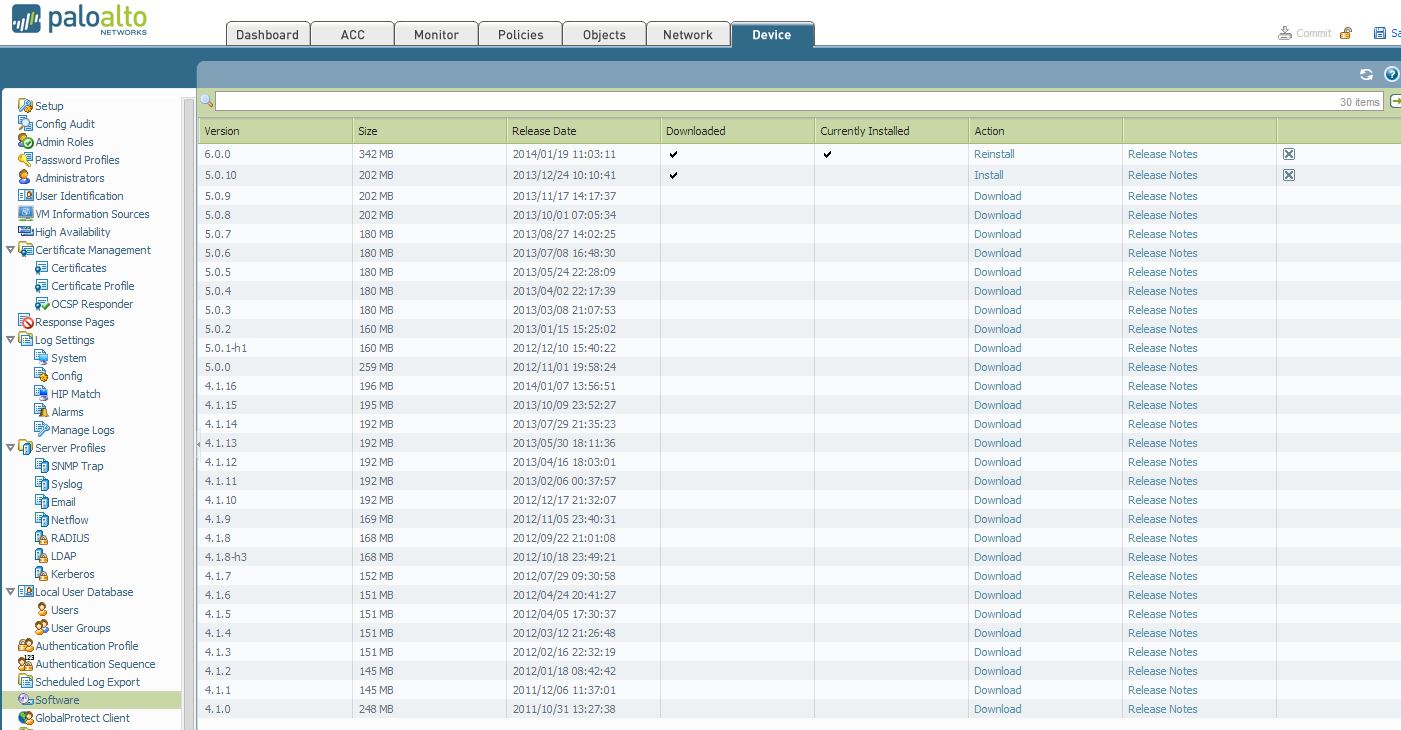The image size is (1401, 730).
Task: Go to the Network tab
Action: pyautogui.click(x=688, y=34)
